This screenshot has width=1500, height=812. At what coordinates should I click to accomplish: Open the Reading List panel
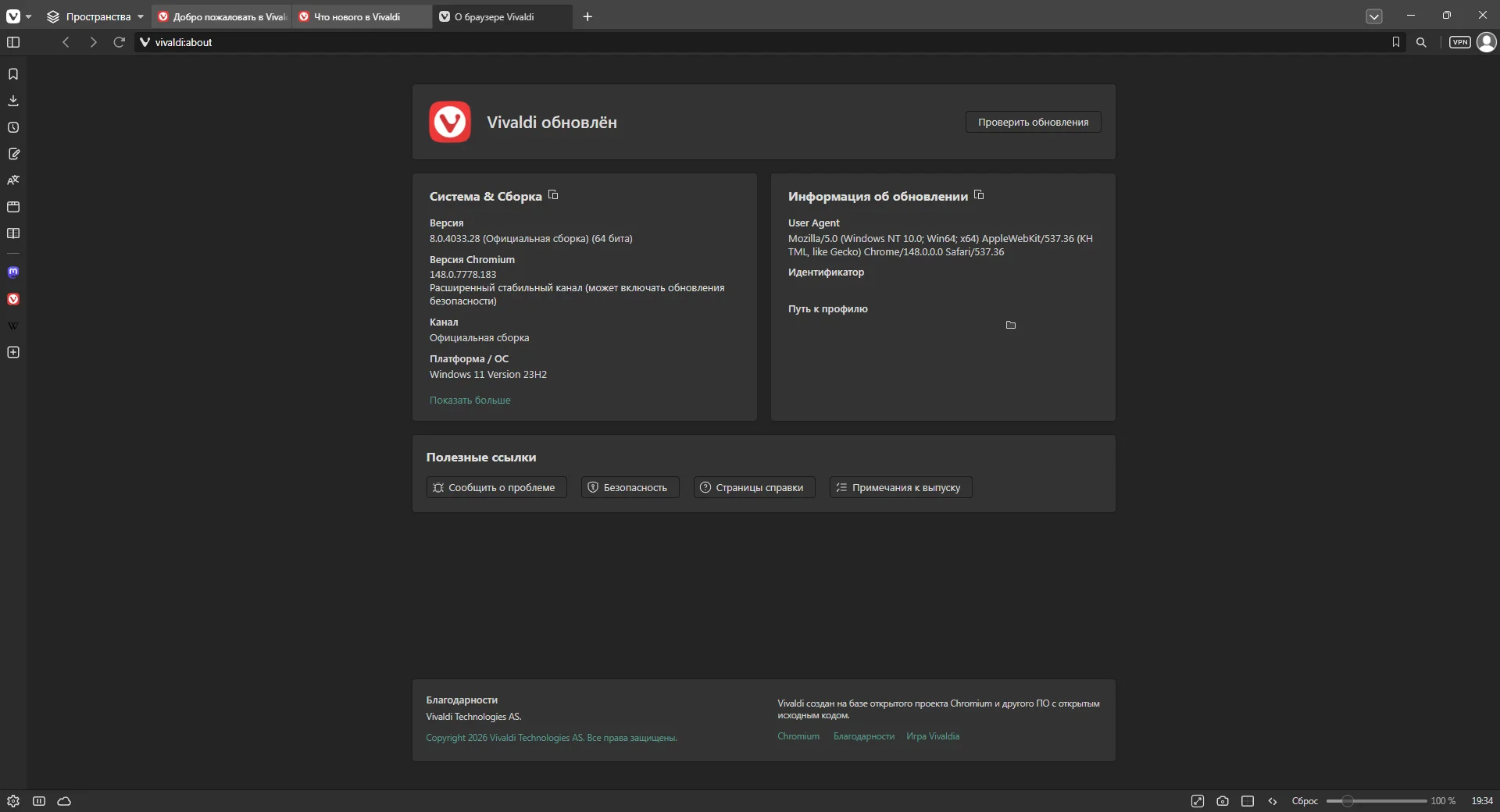coord(13,233)
